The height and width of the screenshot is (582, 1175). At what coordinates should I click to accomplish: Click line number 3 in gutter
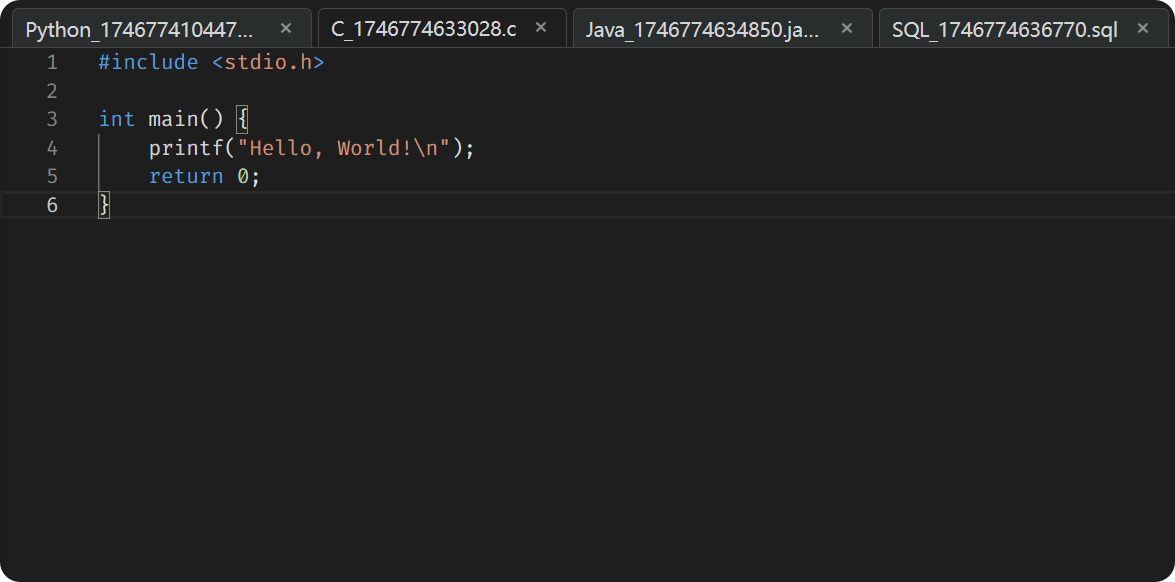coord(52,119)
